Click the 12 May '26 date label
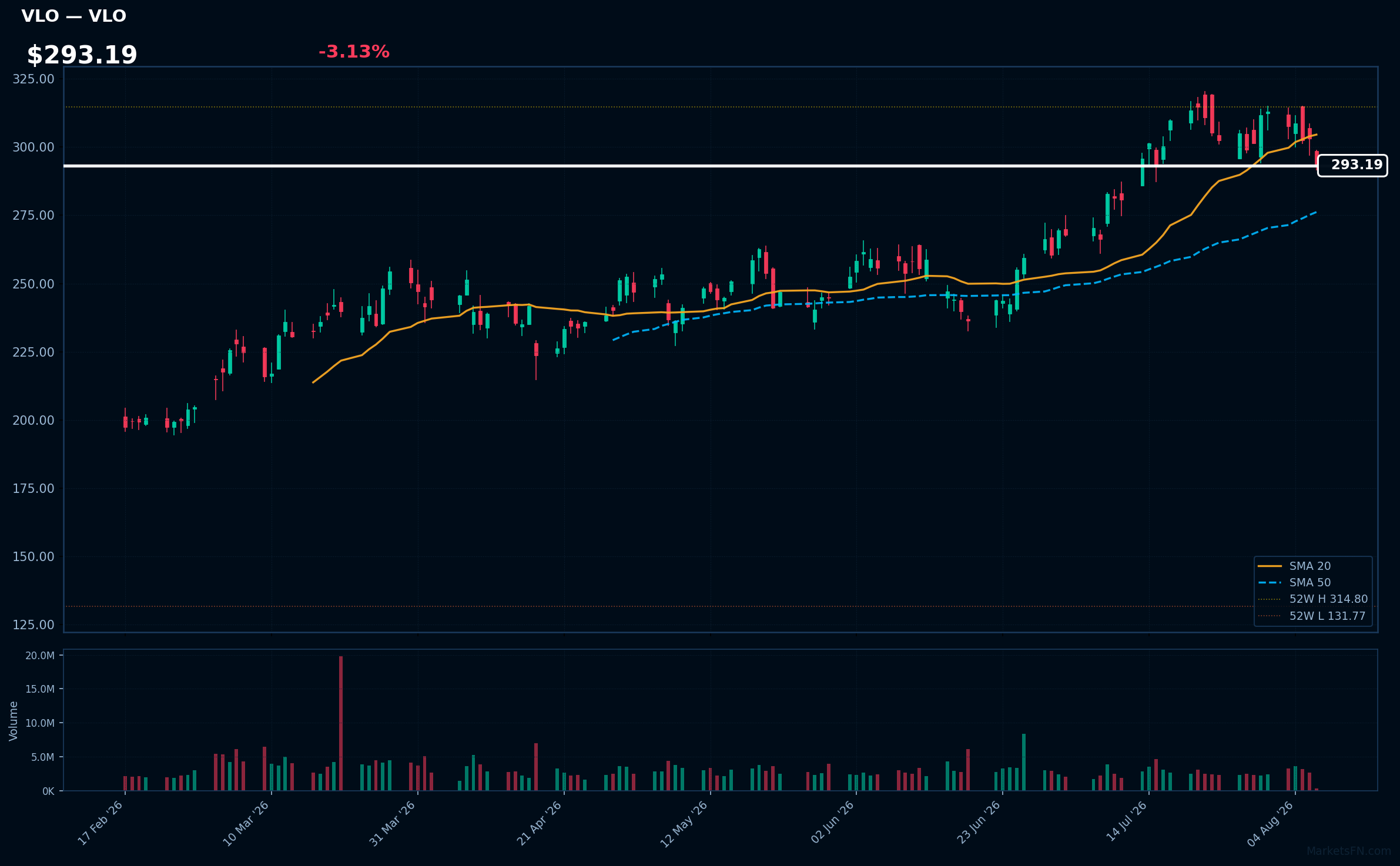 coord(684,824)
